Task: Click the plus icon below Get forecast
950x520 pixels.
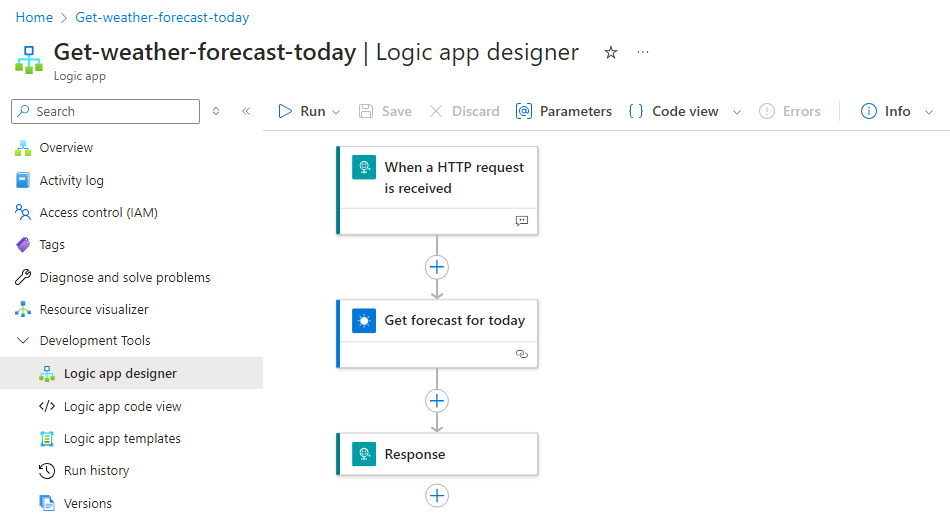Action: tap(437, 401)
